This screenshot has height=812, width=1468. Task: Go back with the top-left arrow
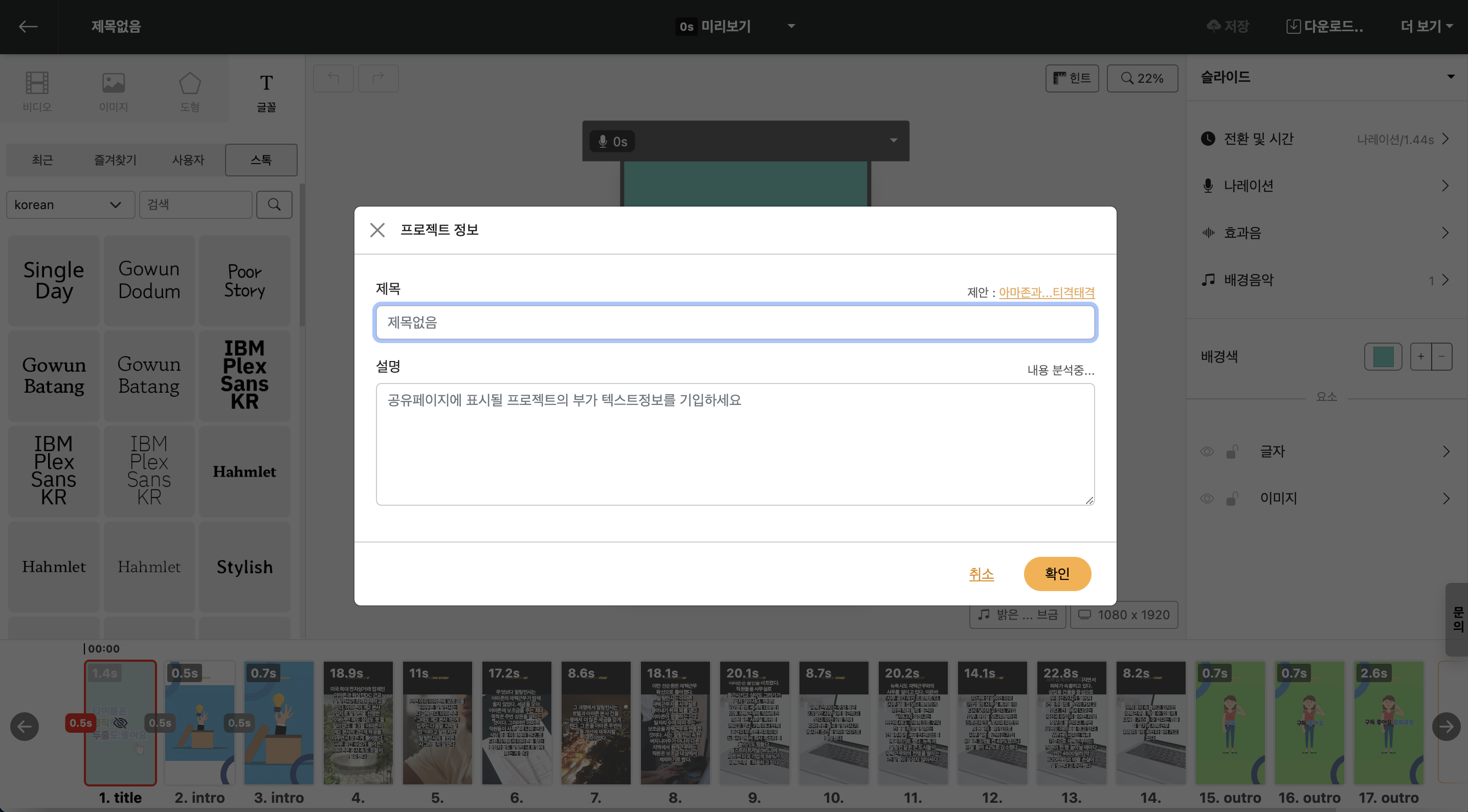[x=28, y=26]
